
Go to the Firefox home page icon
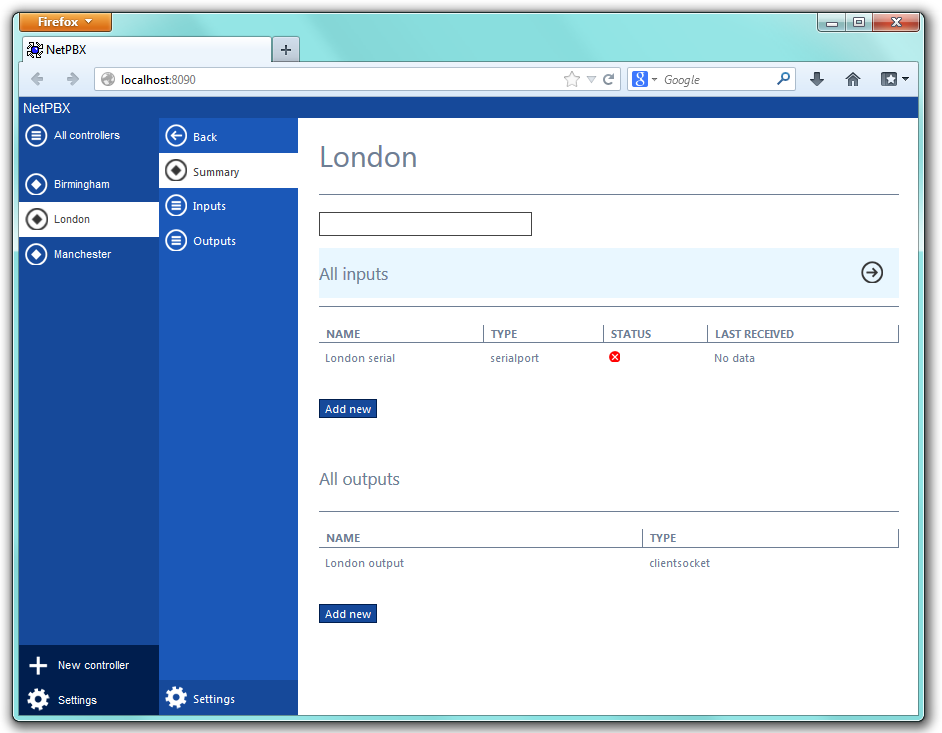tap(852, 79)
